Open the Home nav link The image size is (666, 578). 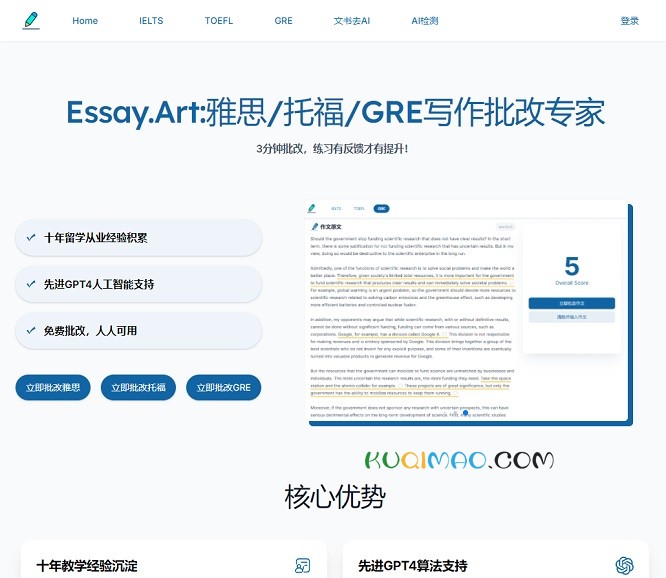tap(85, 21)
